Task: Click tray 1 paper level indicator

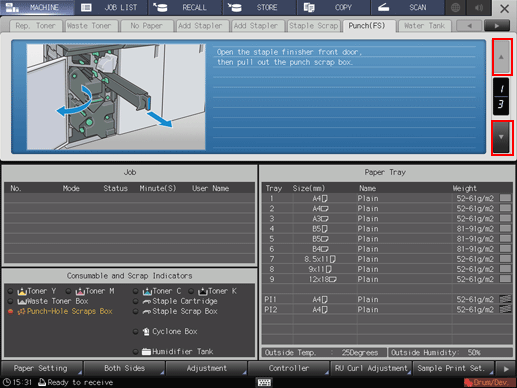Action: [505, 198]
